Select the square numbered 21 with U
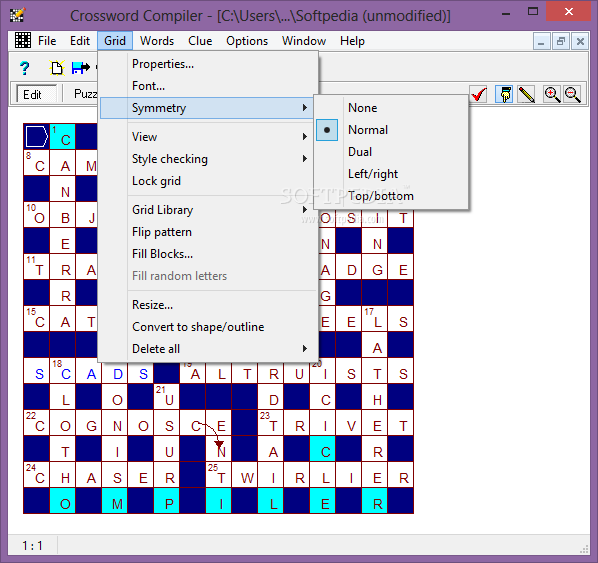This screenshot has width=598, height=563. pos(167,397)
